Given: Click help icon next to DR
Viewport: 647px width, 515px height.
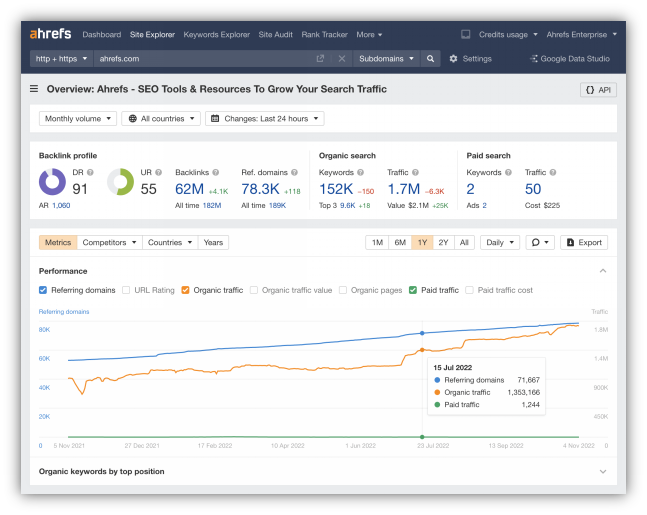Looking at the screenshot, I should (x=90, y=172).
